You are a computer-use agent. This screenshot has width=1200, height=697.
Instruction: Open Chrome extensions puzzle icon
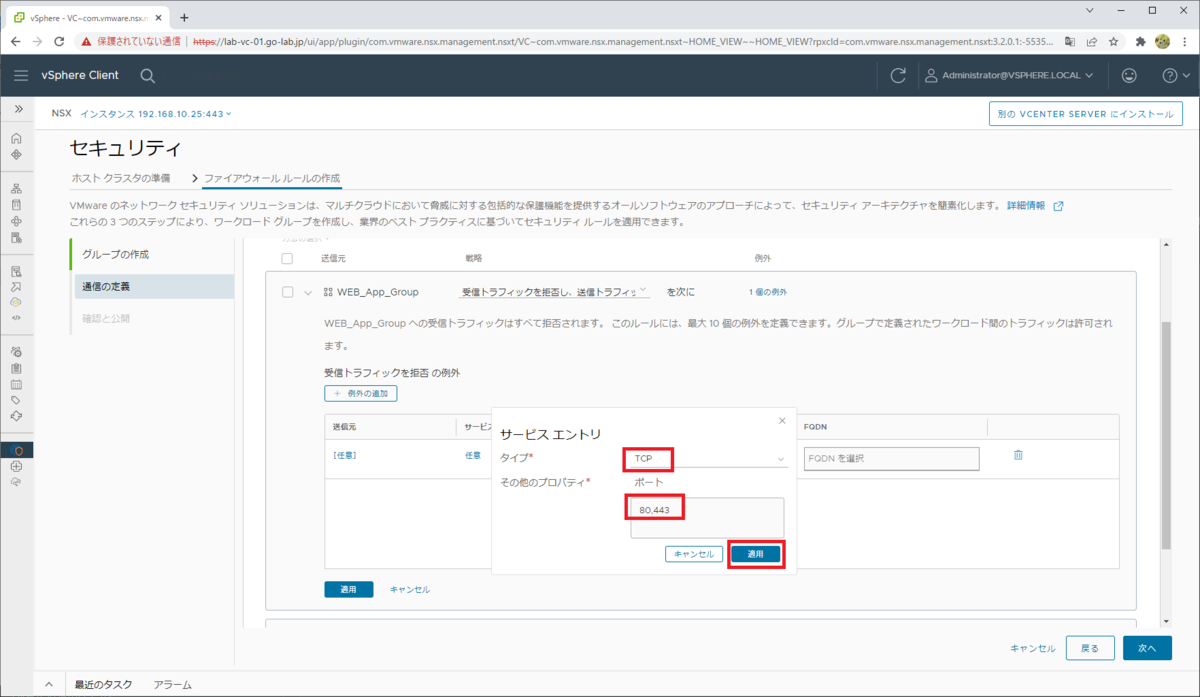click(x=1140, y=41)
